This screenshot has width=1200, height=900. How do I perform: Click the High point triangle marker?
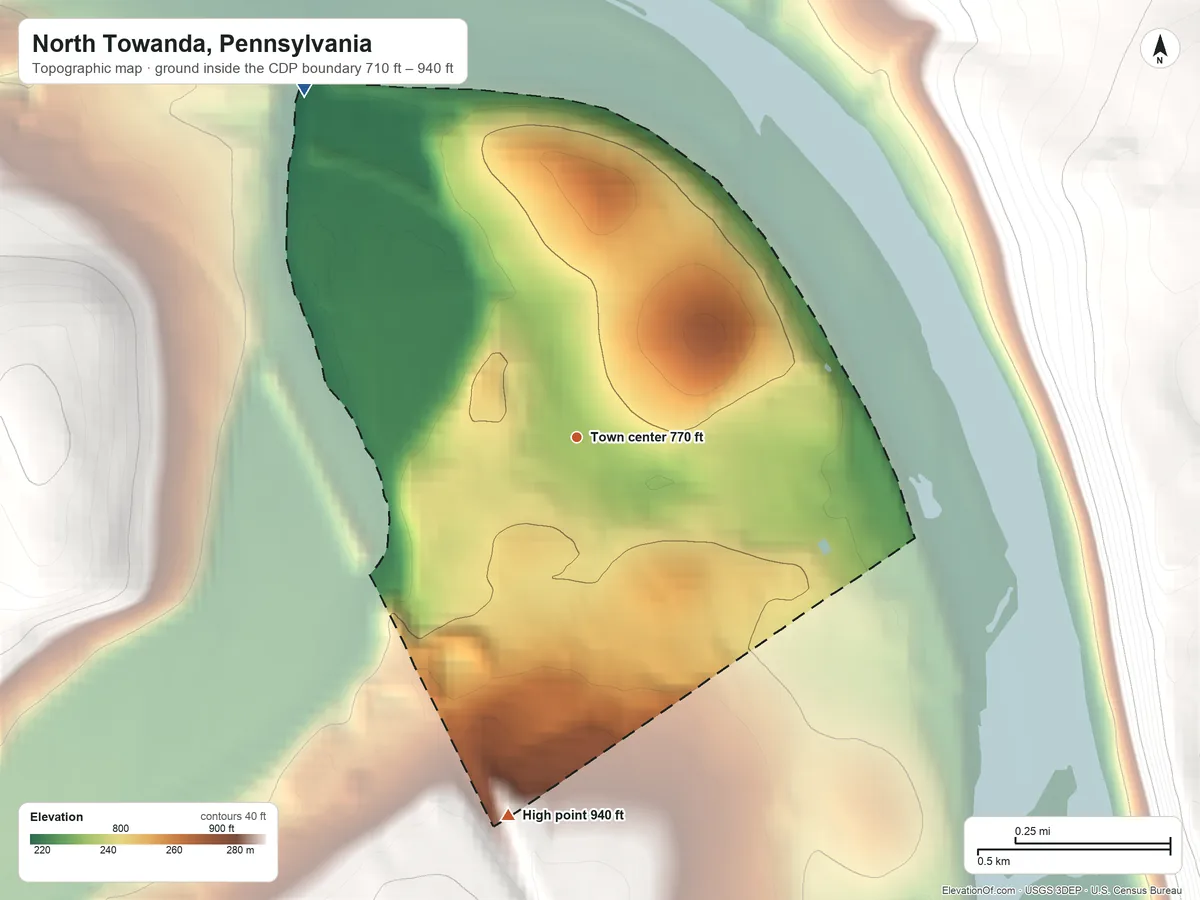click(x=508, y=815)
